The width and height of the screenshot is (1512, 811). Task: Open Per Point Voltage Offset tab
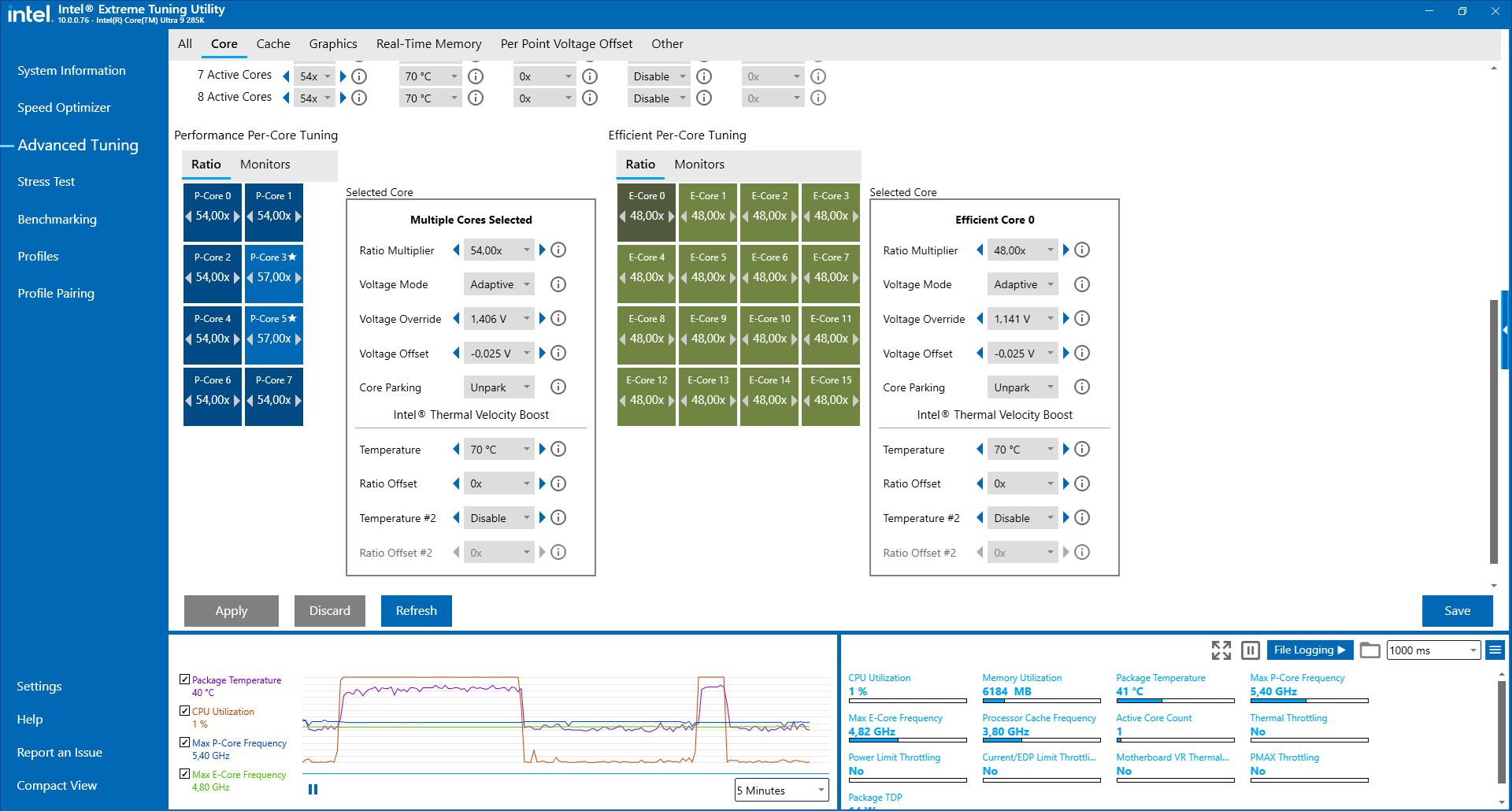567,44
